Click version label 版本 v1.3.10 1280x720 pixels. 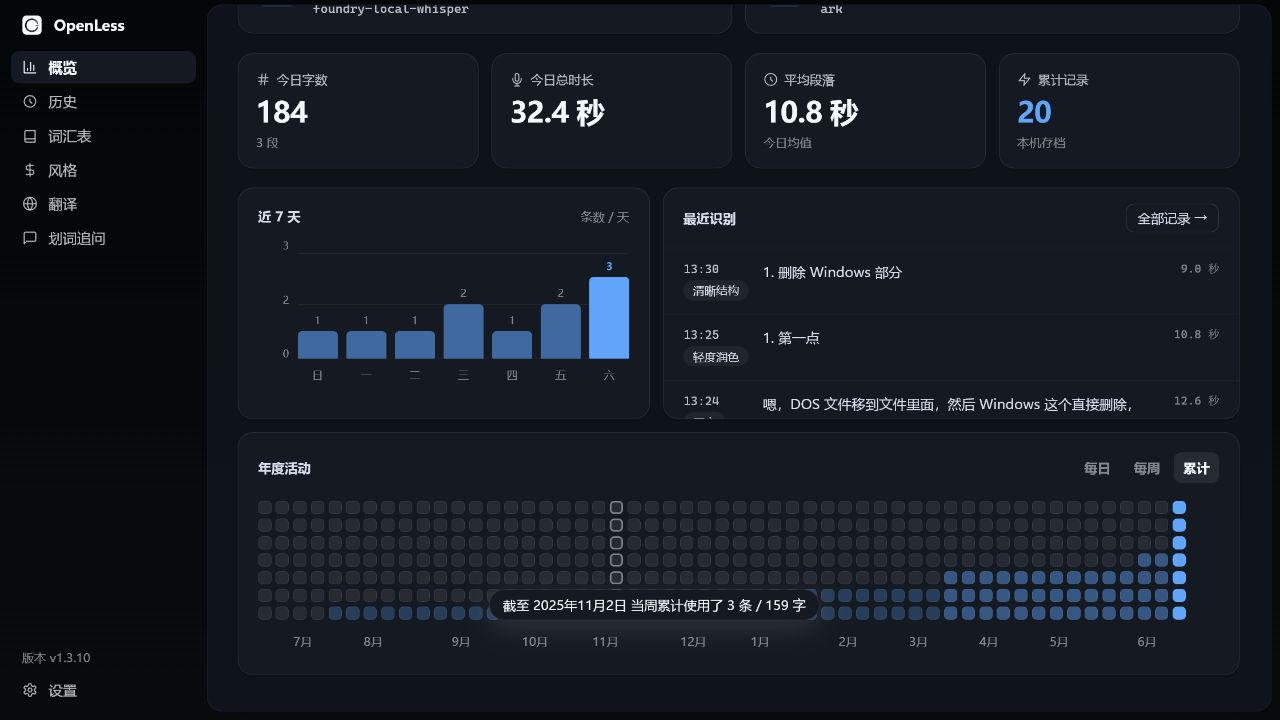tap(56, 658)
